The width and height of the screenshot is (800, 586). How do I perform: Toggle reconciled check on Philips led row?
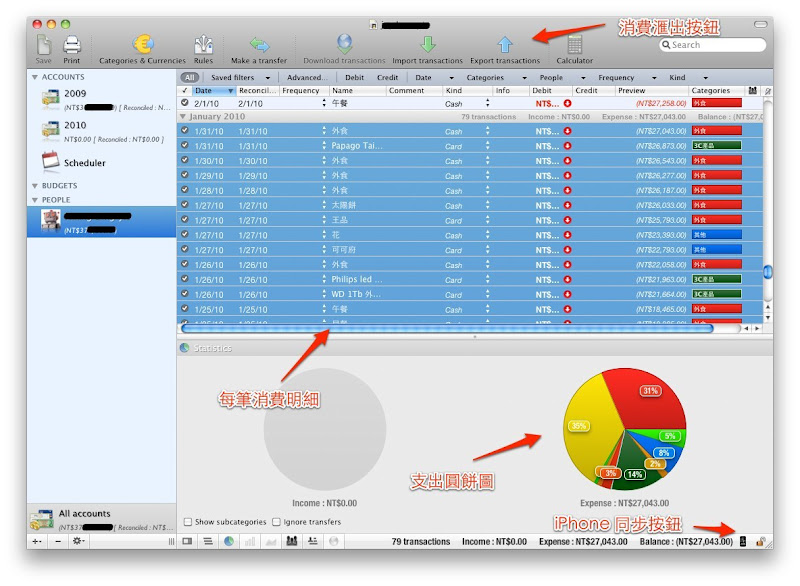coord(185,279)
